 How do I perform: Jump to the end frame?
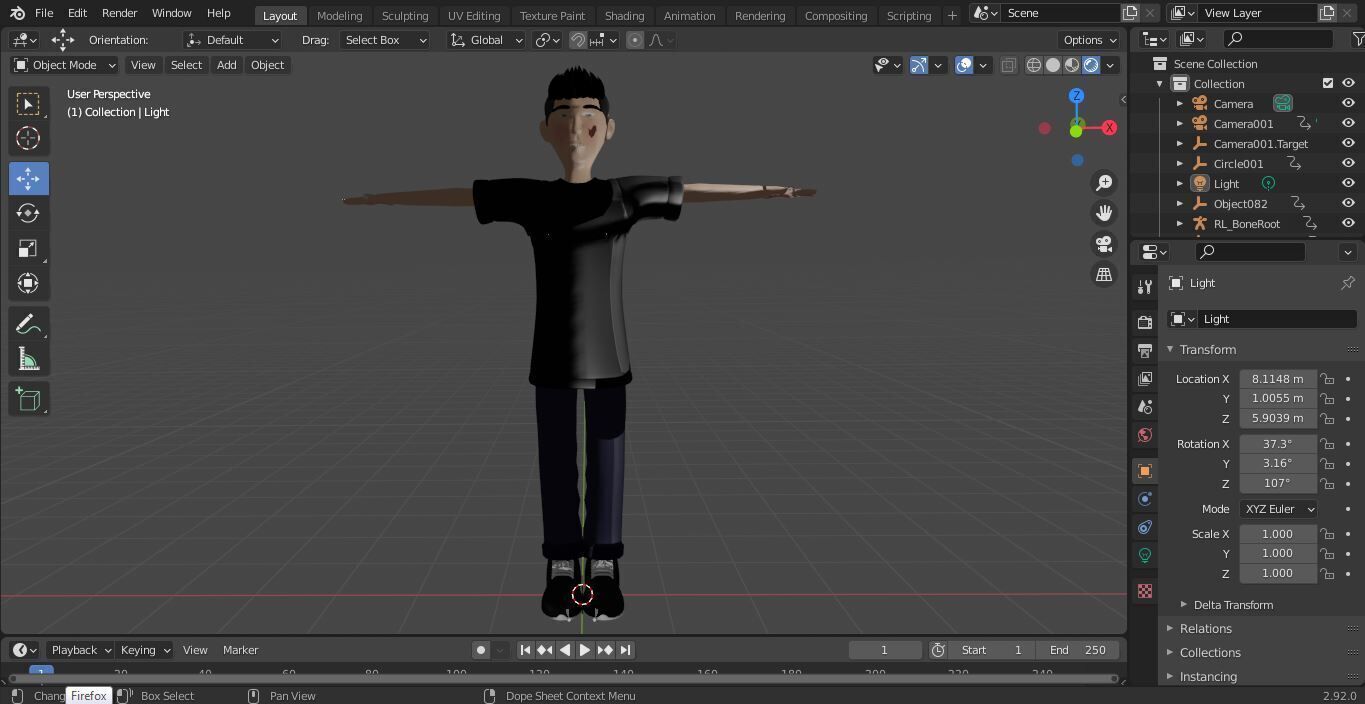coord(625,650)
